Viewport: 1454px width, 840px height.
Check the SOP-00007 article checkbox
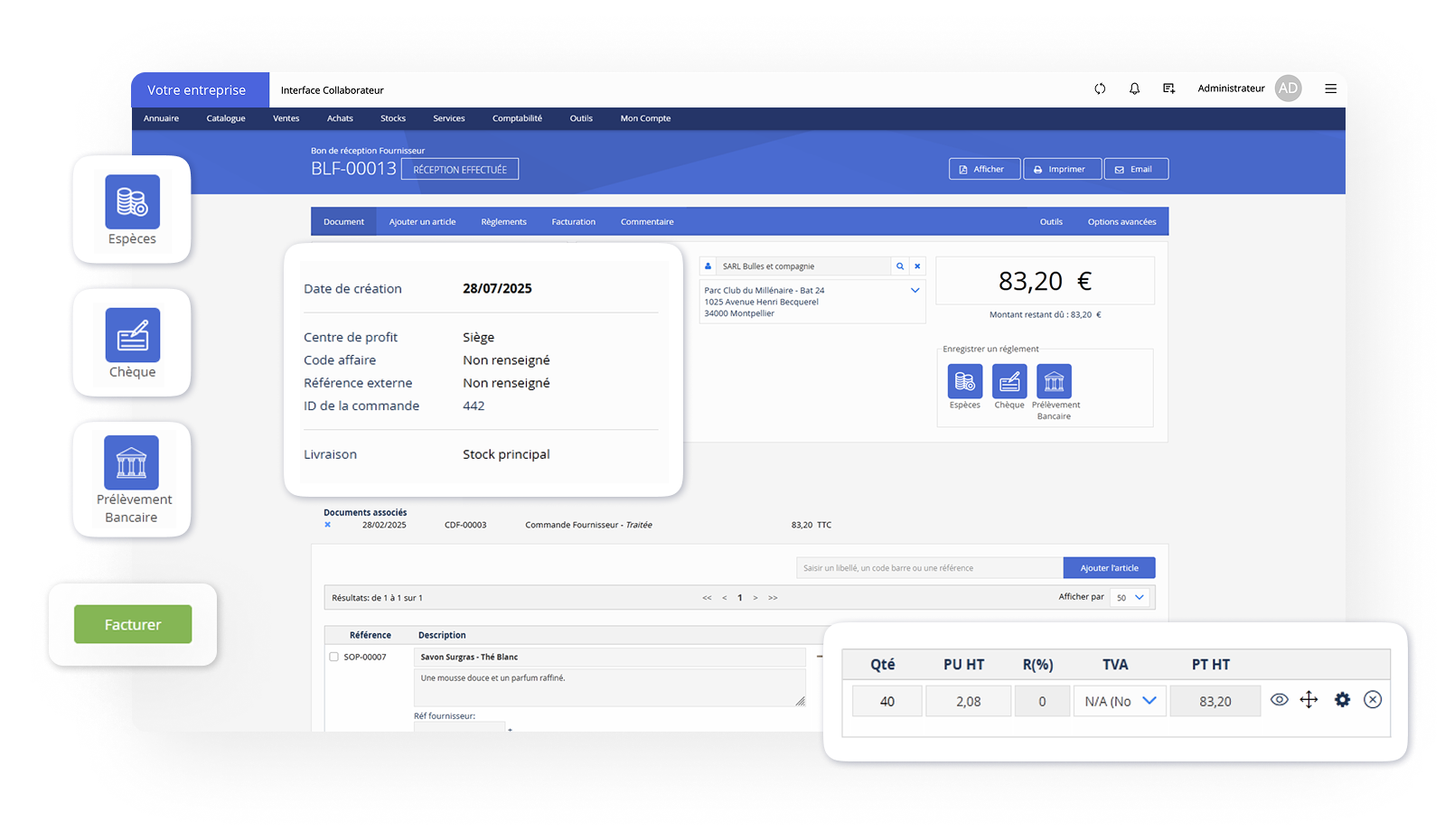tap(334, 657)
